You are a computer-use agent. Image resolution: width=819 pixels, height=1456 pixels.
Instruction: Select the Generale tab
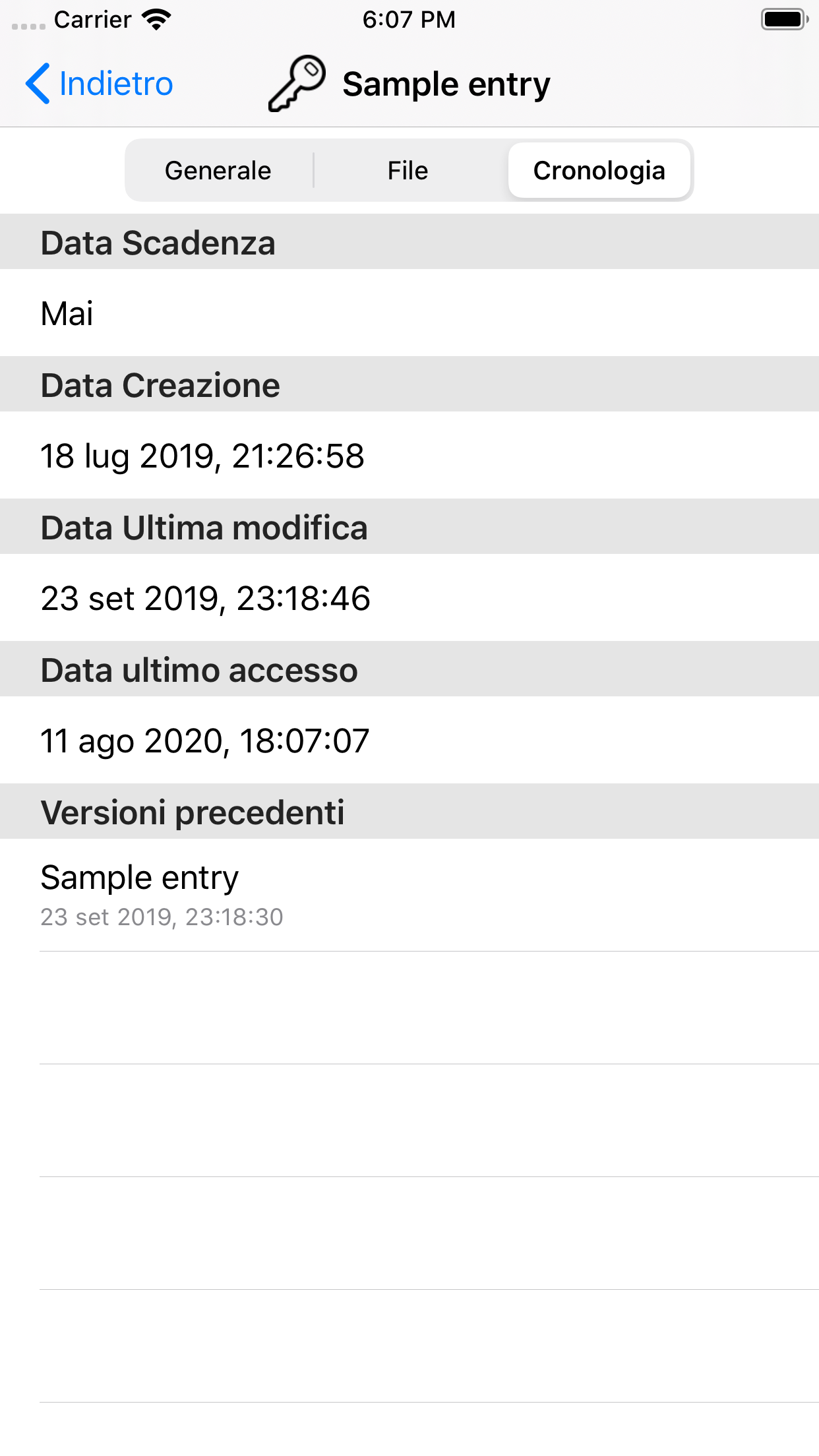(218, 170)
